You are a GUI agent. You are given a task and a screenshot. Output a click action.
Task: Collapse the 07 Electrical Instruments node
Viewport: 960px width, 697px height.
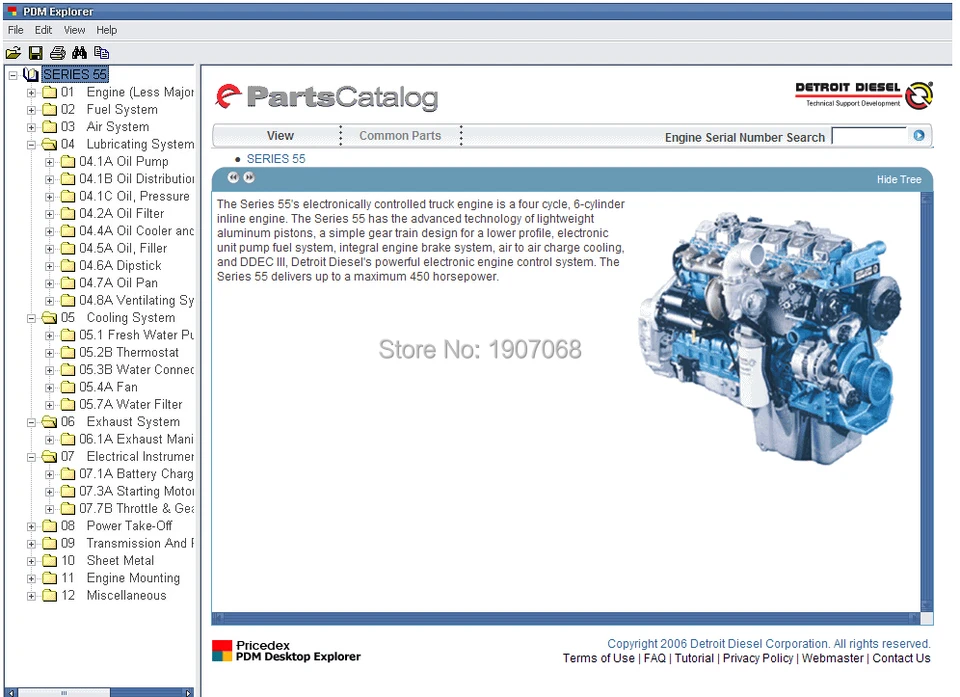tap(31, 458)
